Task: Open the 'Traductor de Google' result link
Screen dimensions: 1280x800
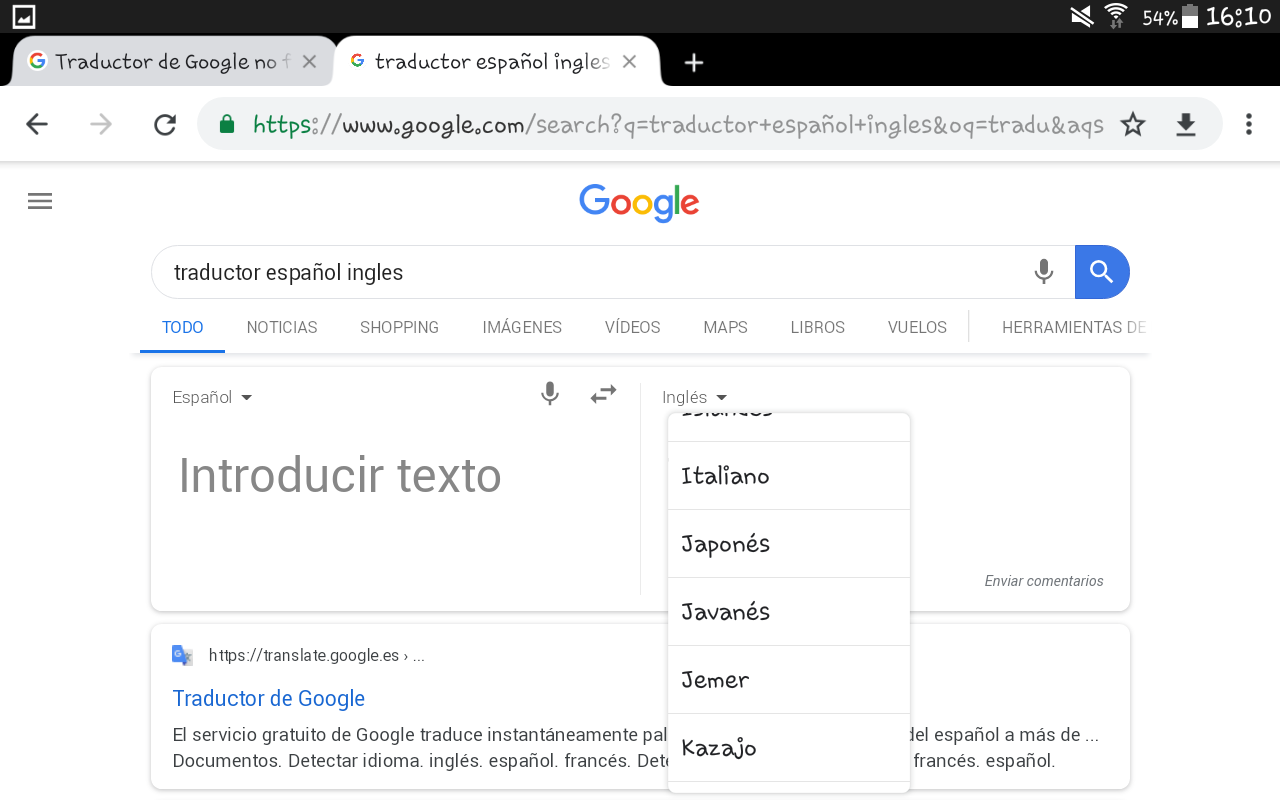Action: 269,698
